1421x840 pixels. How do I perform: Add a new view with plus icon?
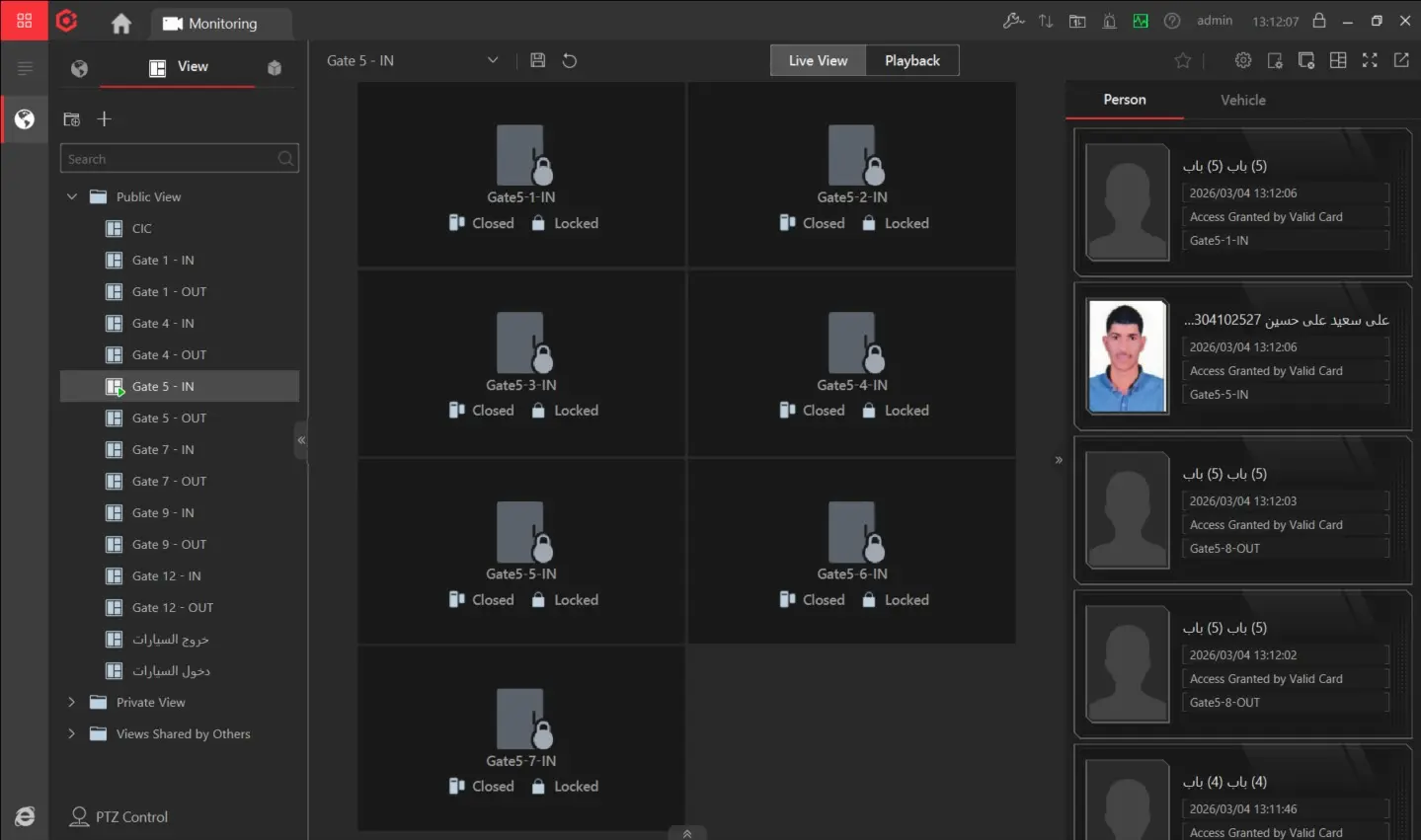105,119
